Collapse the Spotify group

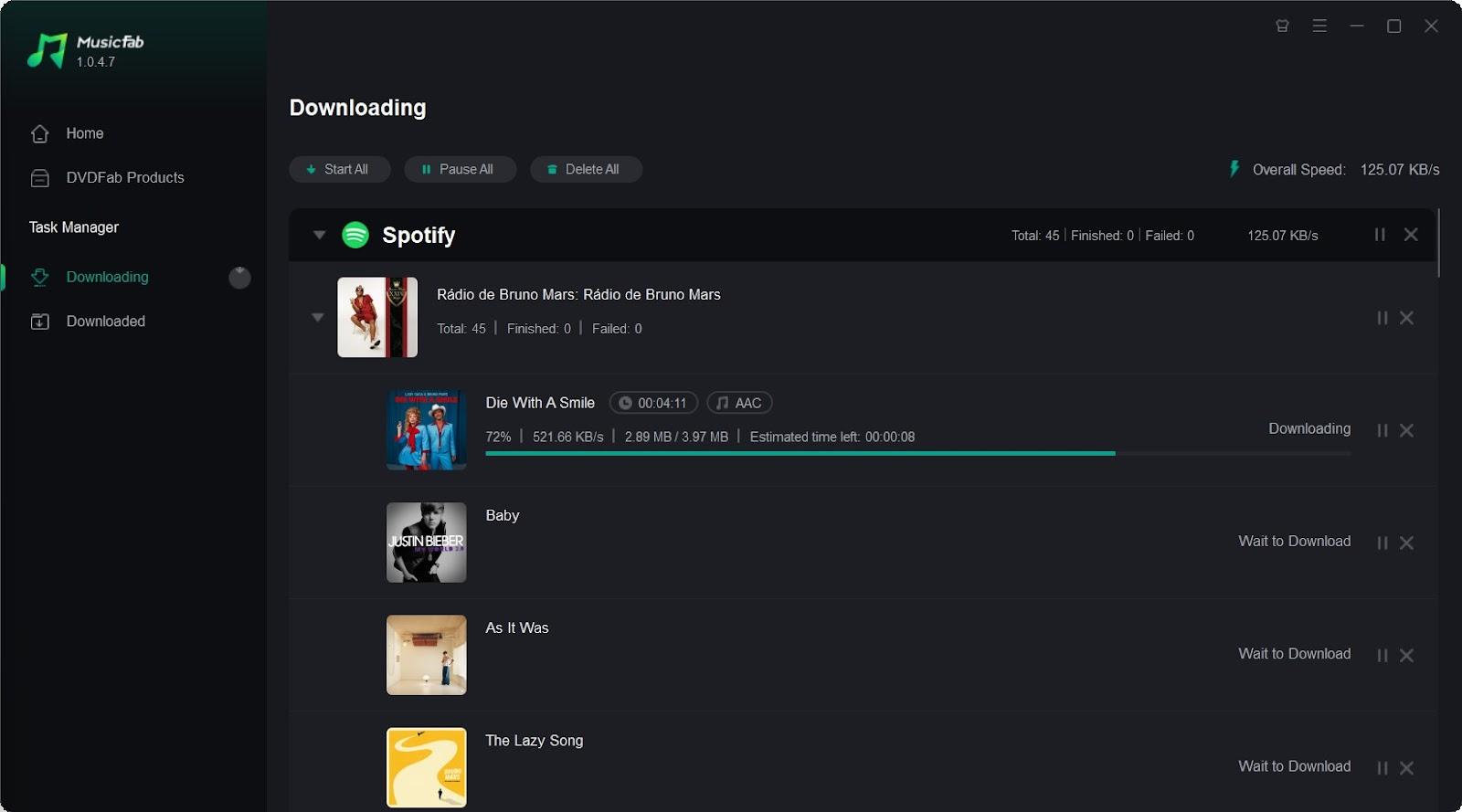tap(319, 235)
